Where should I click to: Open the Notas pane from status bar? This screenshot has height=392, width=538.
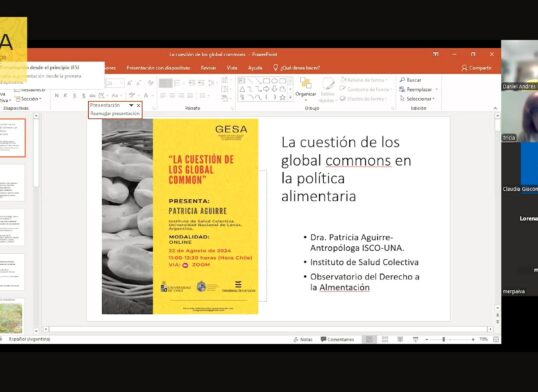click(x=303, y=339)
